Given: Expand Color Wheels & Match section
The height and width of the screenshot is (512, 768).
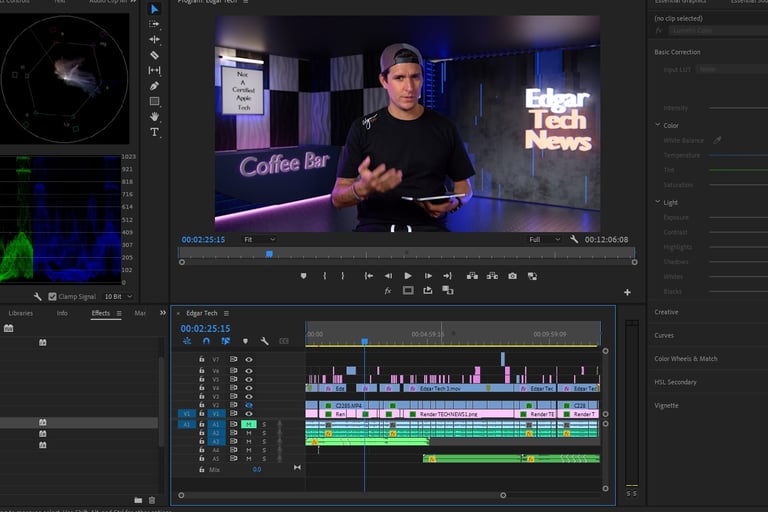Looking at the screenshot, I should pos(686,359).
